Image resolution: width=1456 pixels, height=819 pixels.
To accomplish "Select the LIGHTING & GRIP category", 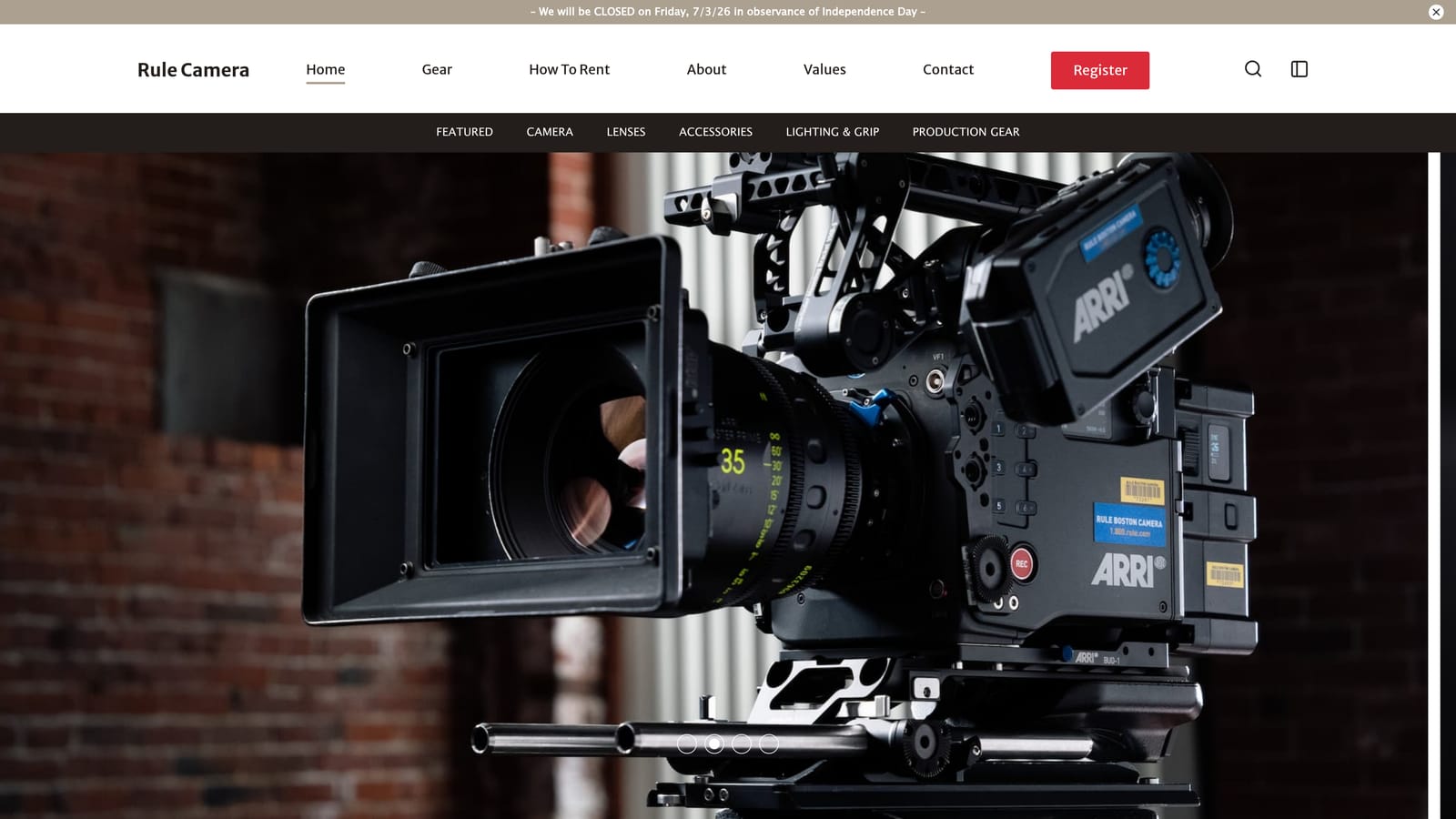I will 833,132.
